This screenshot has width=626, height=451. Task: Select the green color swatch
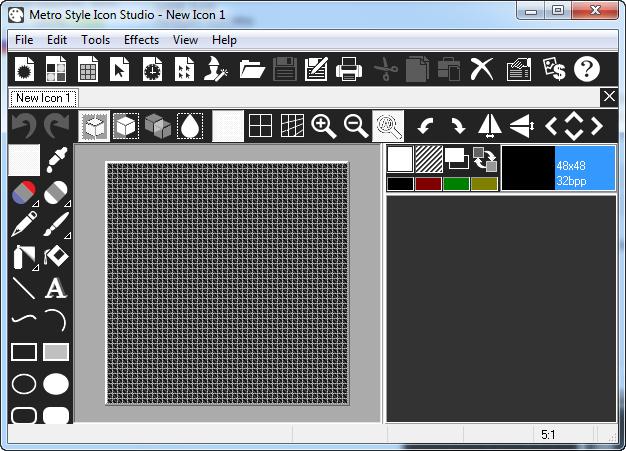[456, 183]
